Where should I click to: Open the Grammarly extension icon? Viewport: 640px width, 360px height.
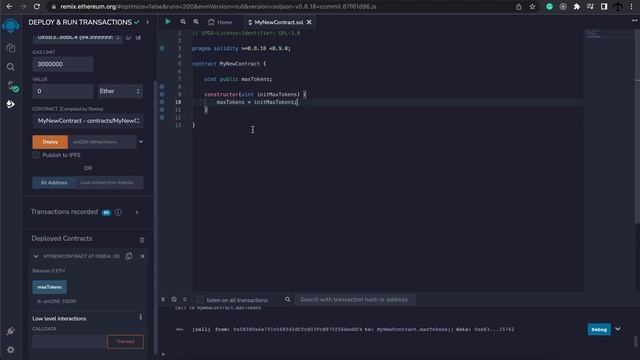(x=549, y=7)
